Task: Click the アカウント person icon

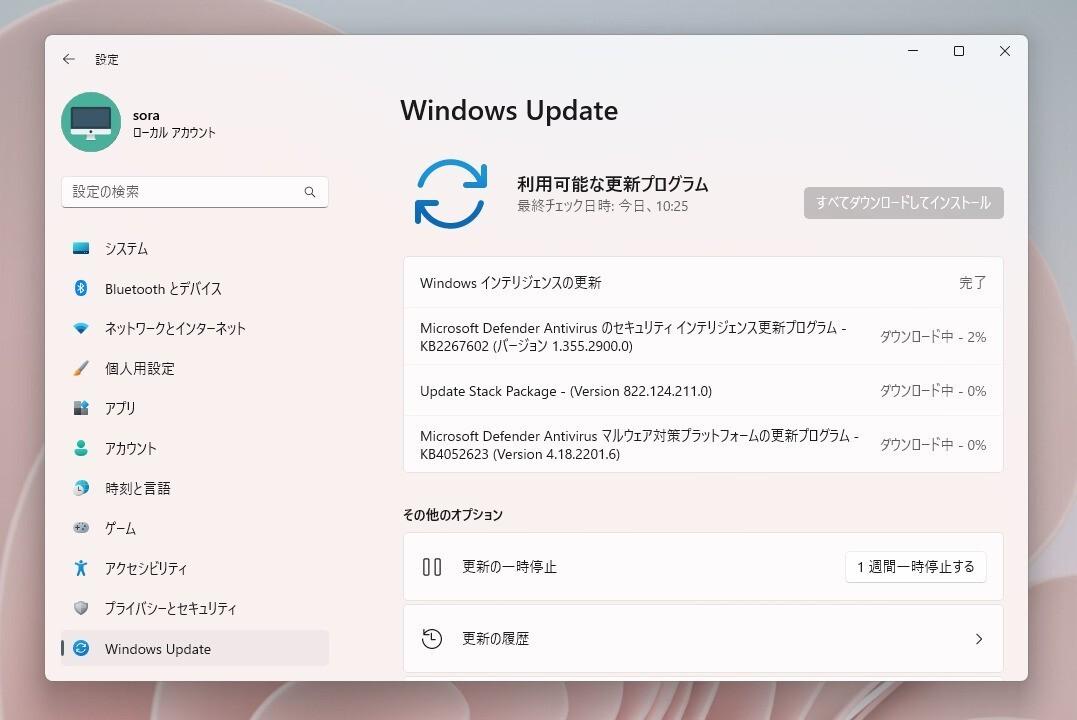Action: (x=81, y=448)
